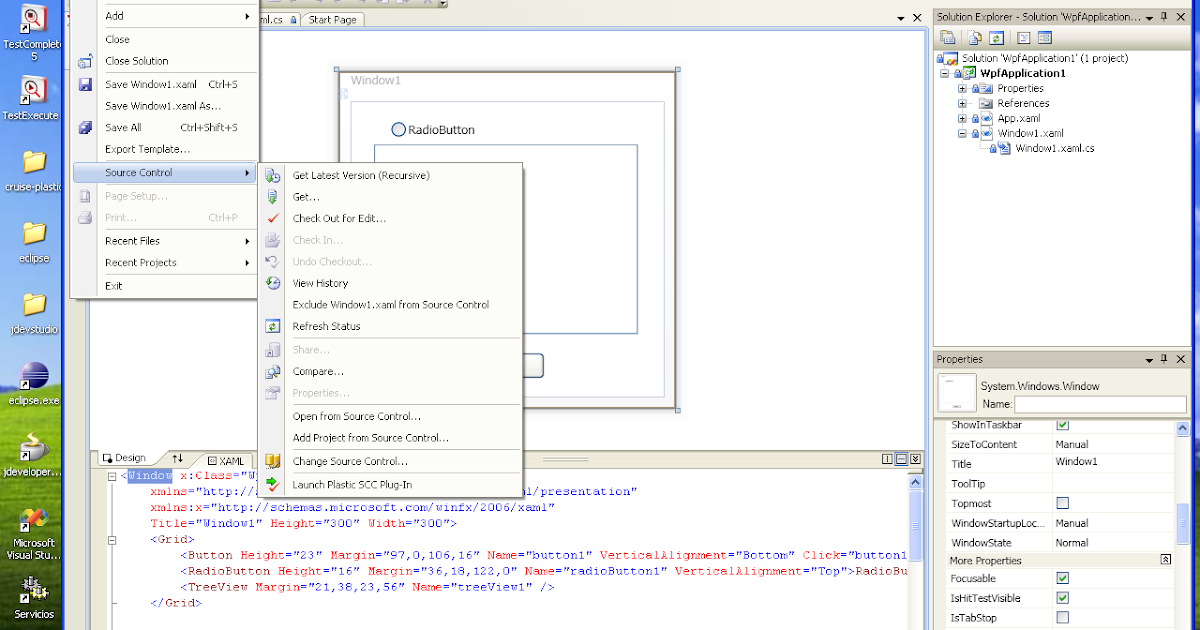Open the Properties window icon in Solution Explorer toolbar
This screenshot has width=1200, height=630.
946,37
